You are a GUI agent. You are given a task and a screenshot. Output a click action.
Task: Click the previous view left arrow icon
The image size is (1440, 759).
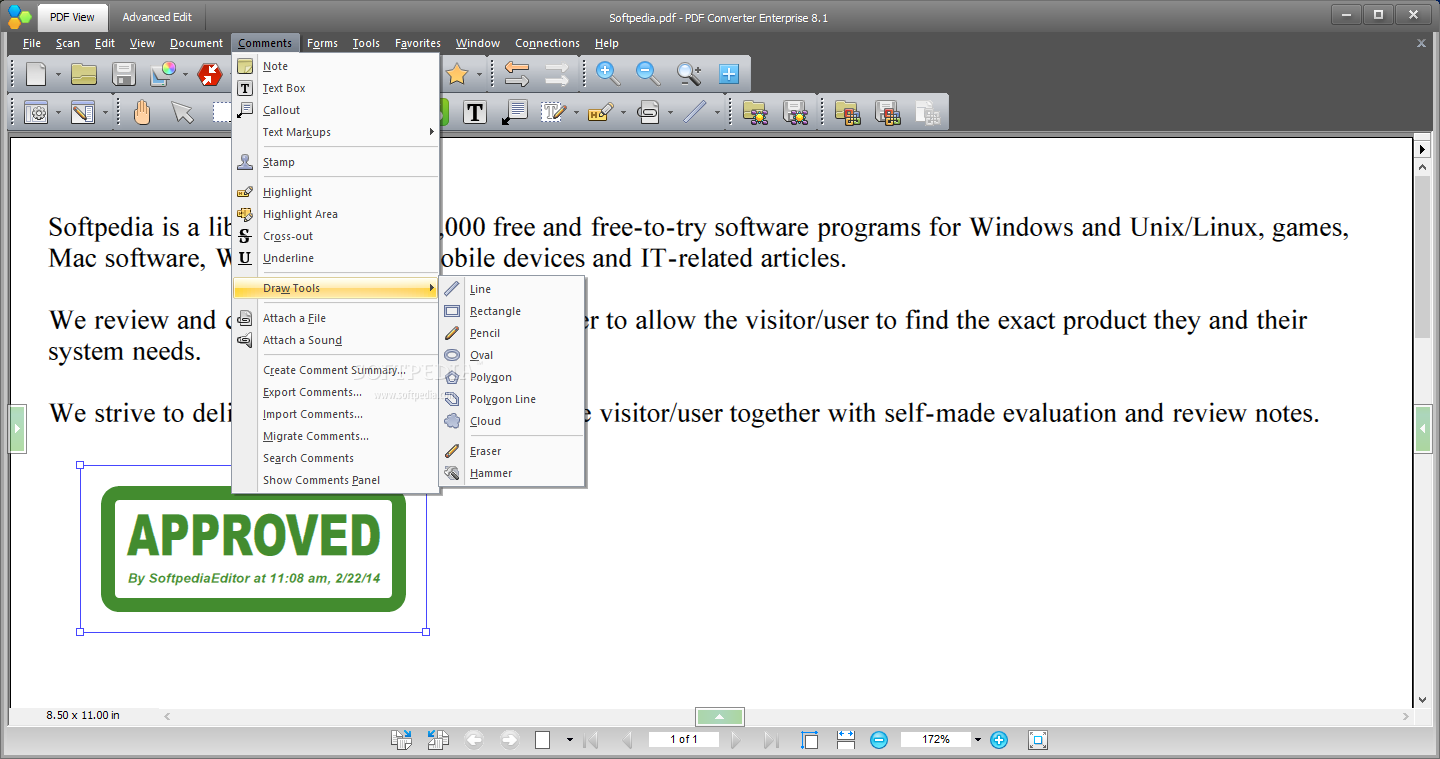pos(474,740)
